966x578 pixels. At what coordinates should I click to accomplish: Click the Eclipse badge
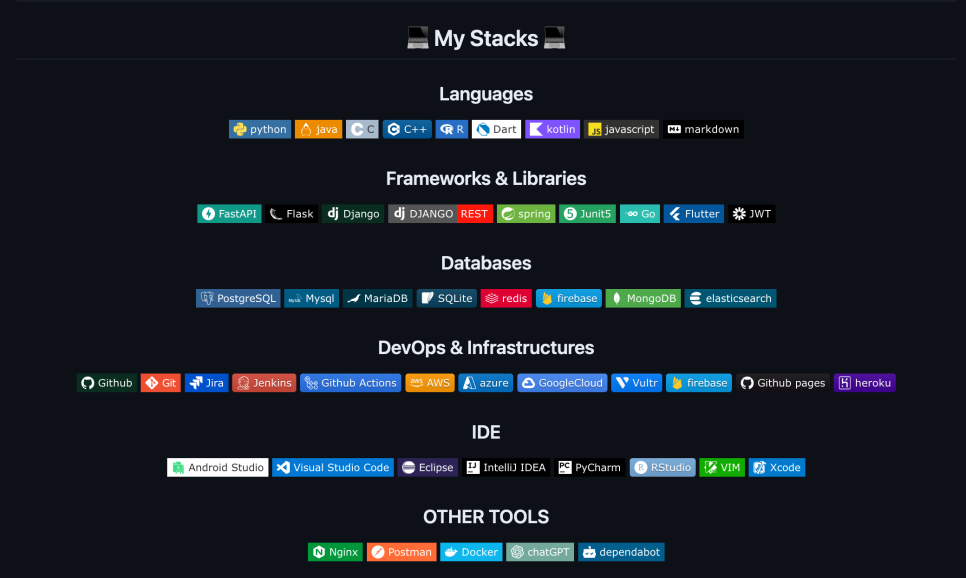[428, 467]
